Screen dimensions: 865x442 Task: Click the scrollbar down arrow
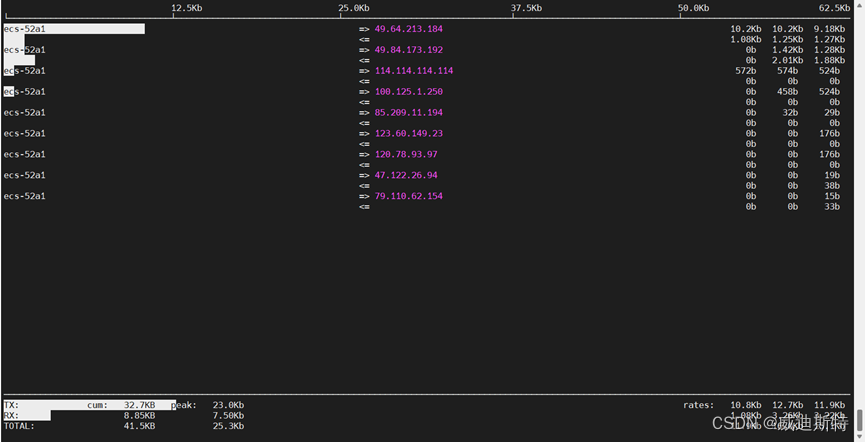(859, 438)
